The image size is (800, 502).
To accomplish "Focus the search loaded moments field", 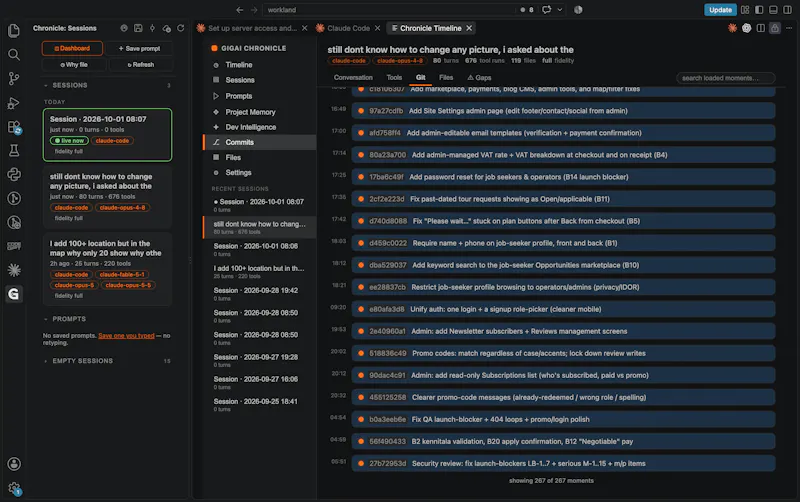I will point(726,78).
